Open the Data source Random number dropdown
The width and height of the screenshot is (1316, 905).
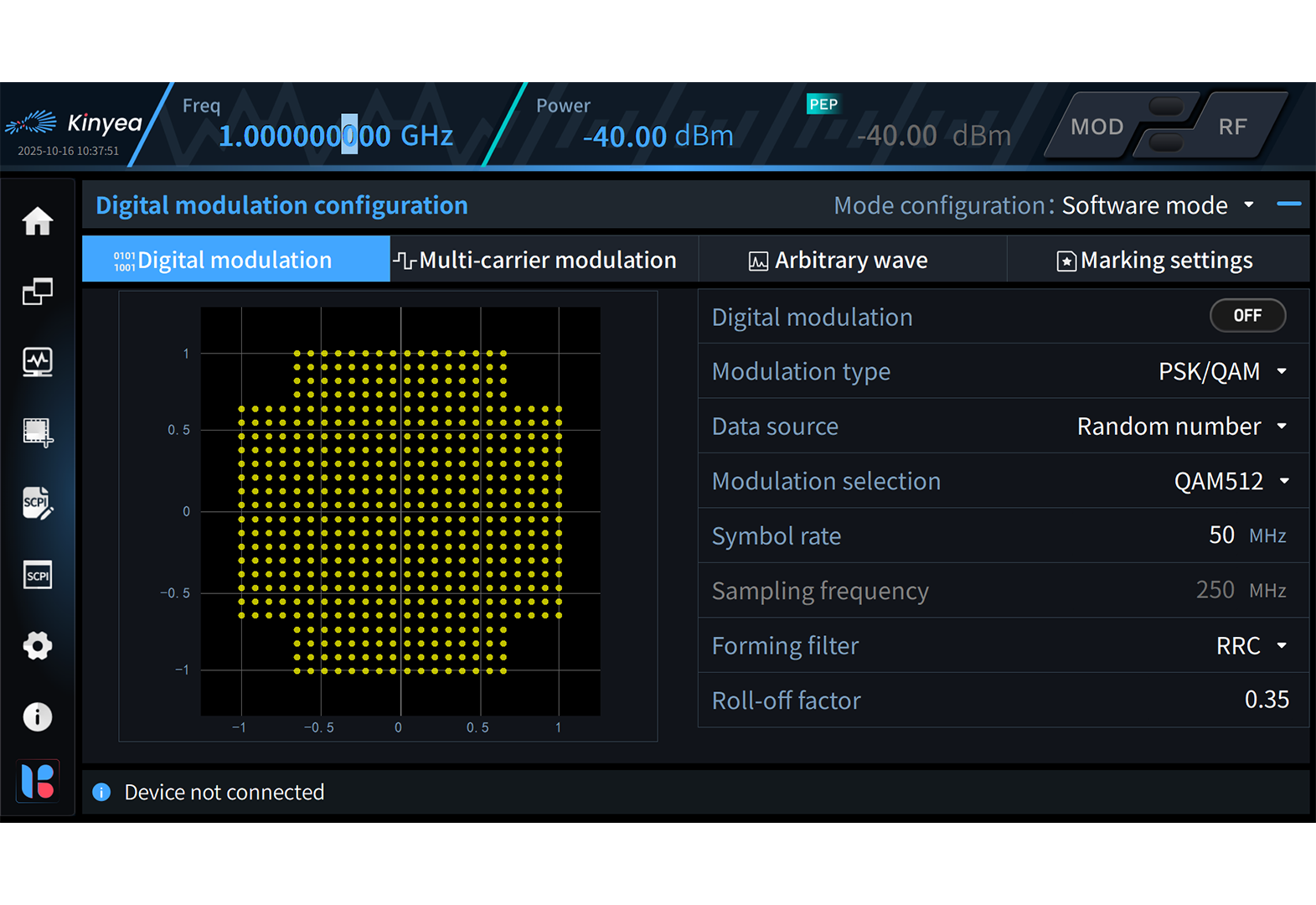(x=1181, y=427)
